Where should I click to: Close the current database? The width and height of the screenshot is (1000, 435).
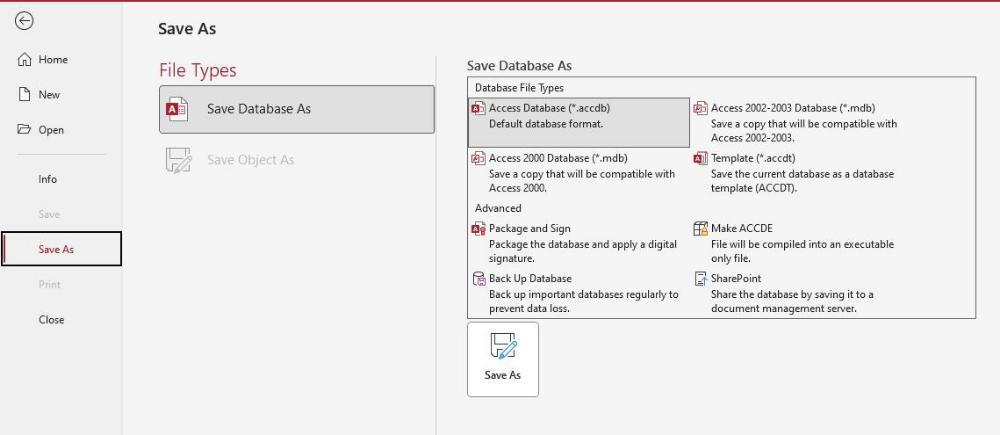pyautogui.click(x=51, y=320)
